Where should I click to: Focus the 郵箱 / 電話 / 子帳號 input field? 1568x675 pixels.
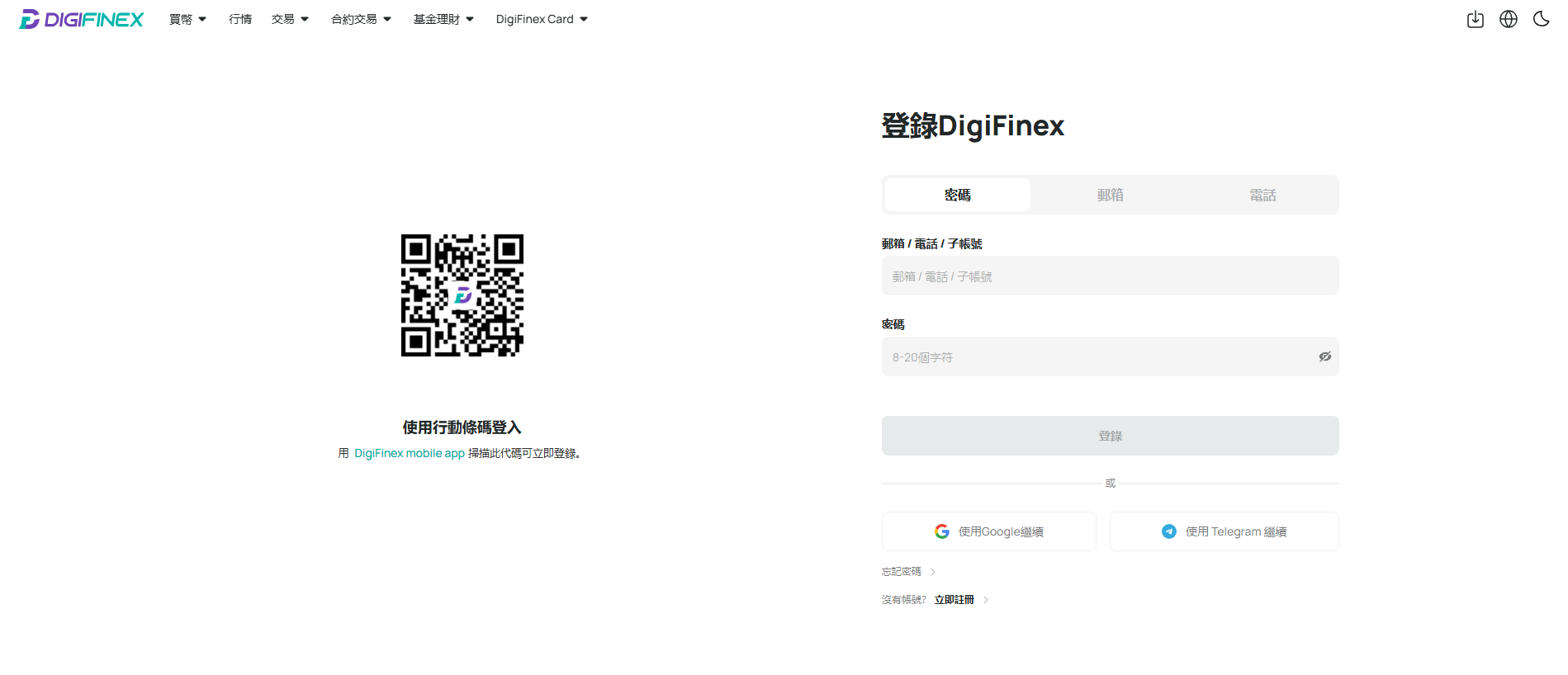pos(1111,276)
